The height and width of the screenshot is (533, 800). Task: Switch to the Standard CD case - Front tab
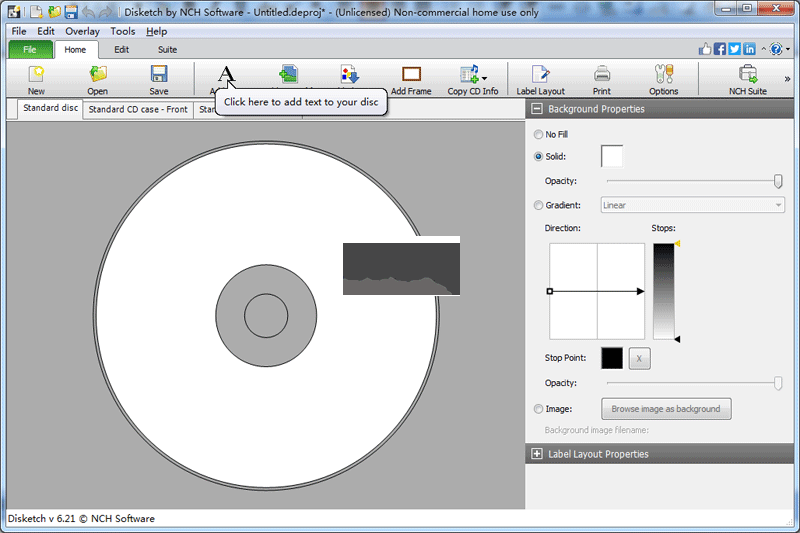click(138, 109)
